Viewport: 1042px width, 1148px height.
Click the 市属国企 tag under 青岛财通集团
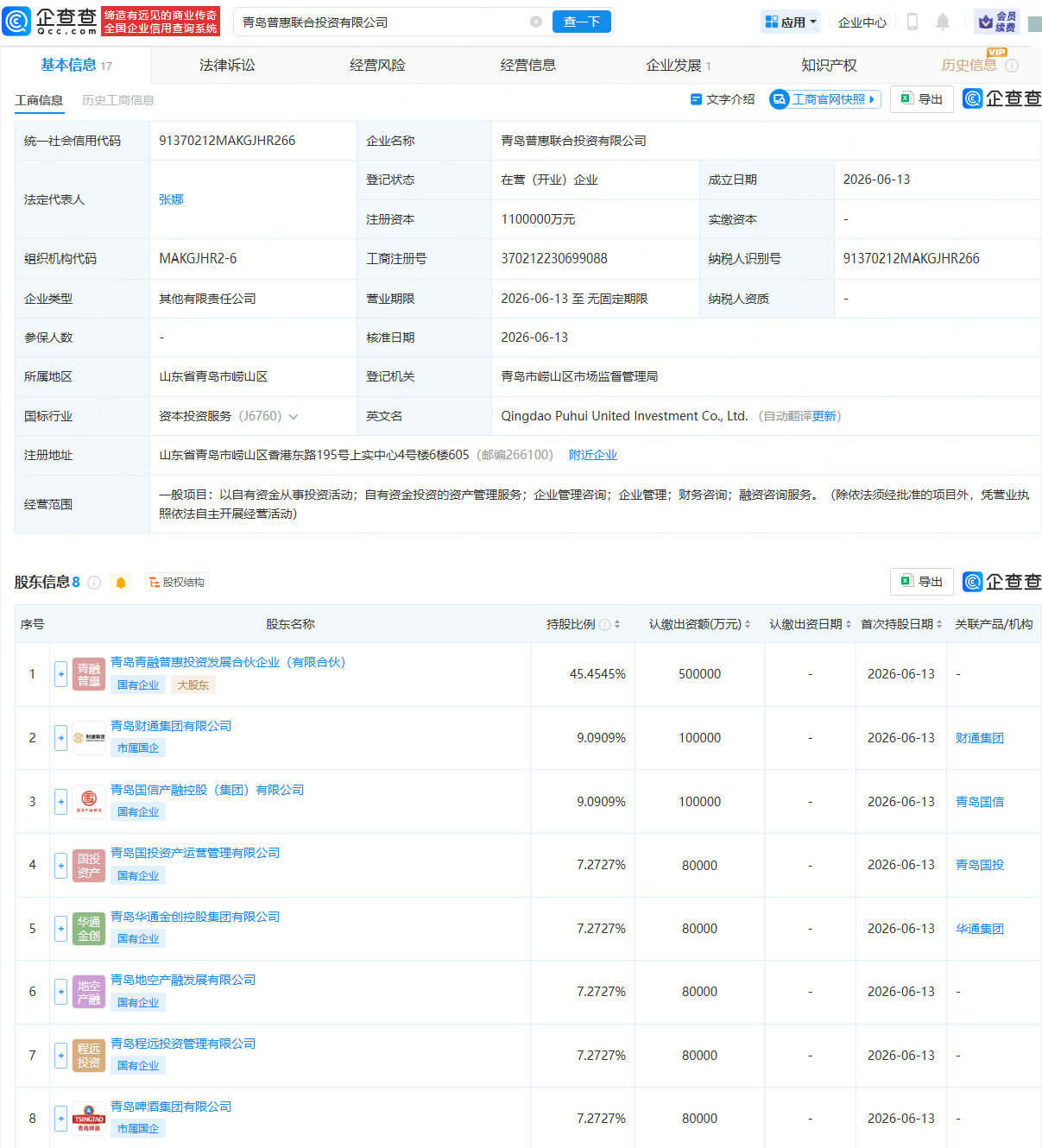[x=138, y=748]
